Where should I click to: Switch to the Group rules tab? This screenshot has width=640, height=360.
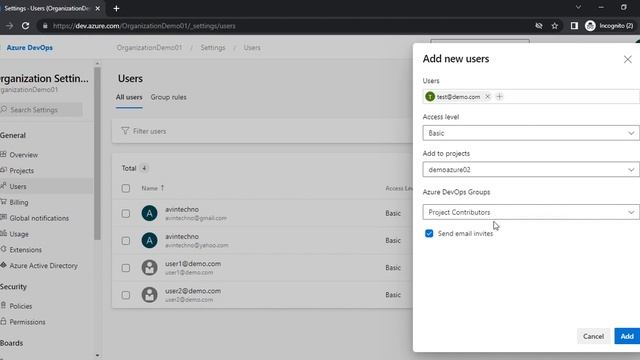(x=169, y=97)
